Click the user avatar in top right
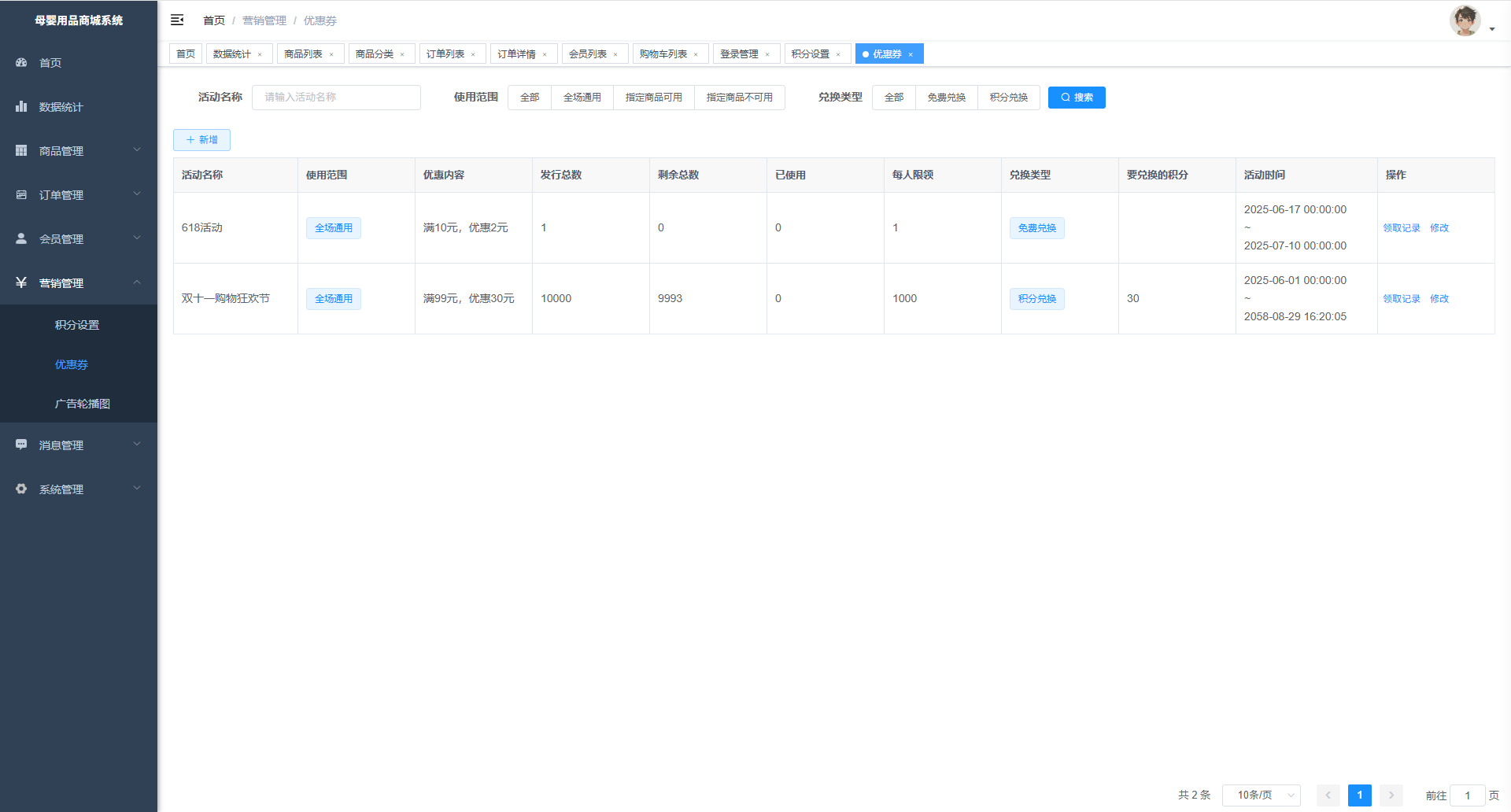The height and width of the screenshot is (812, 1511). (1465, 21)
